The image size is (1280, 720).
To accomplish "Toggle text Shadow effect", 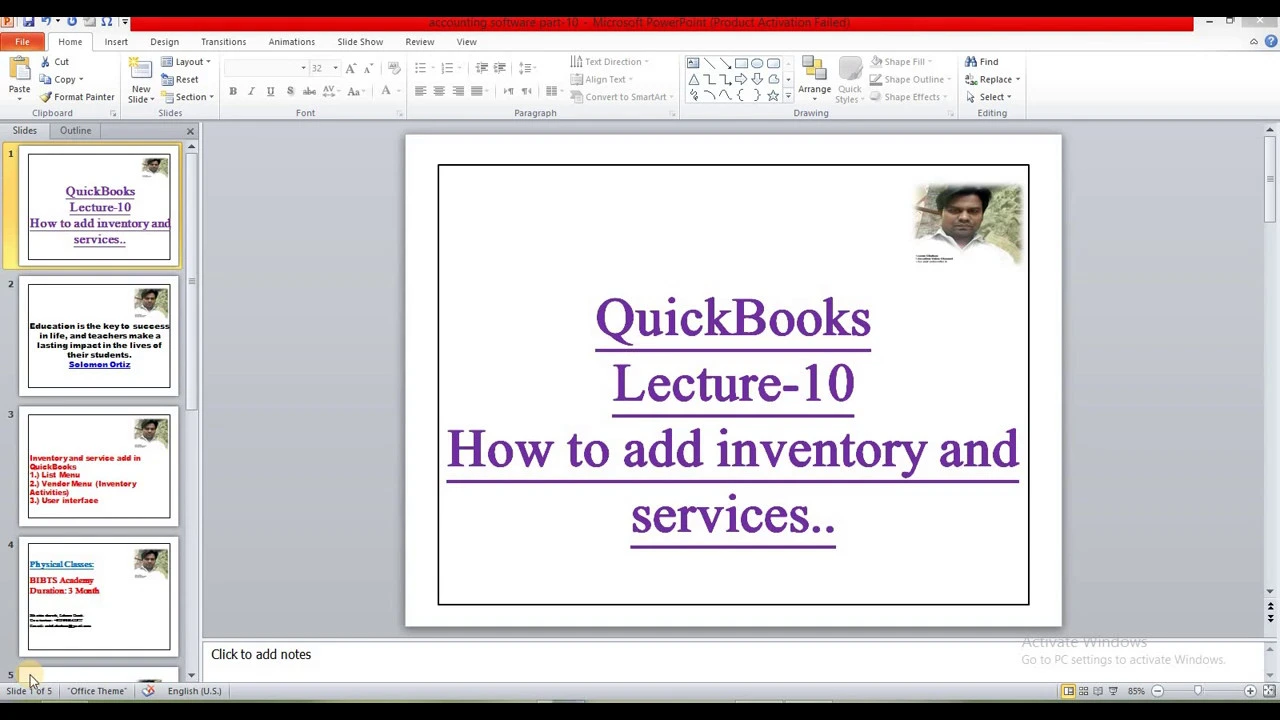I will coord(290,91).
